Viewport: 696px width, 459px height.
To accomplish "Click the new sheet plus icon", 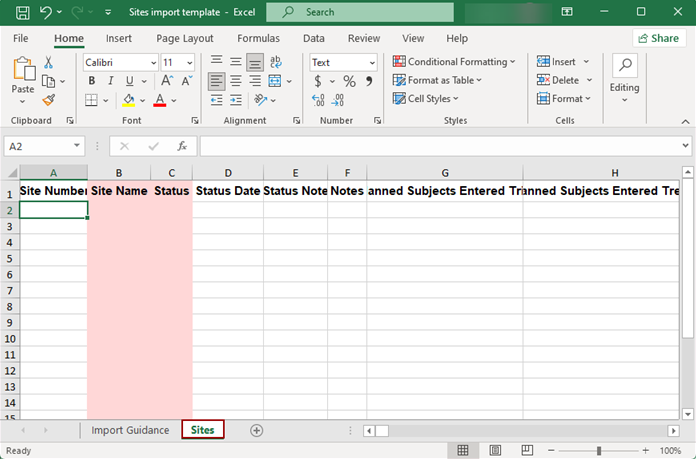I will (x=256, y=430).
